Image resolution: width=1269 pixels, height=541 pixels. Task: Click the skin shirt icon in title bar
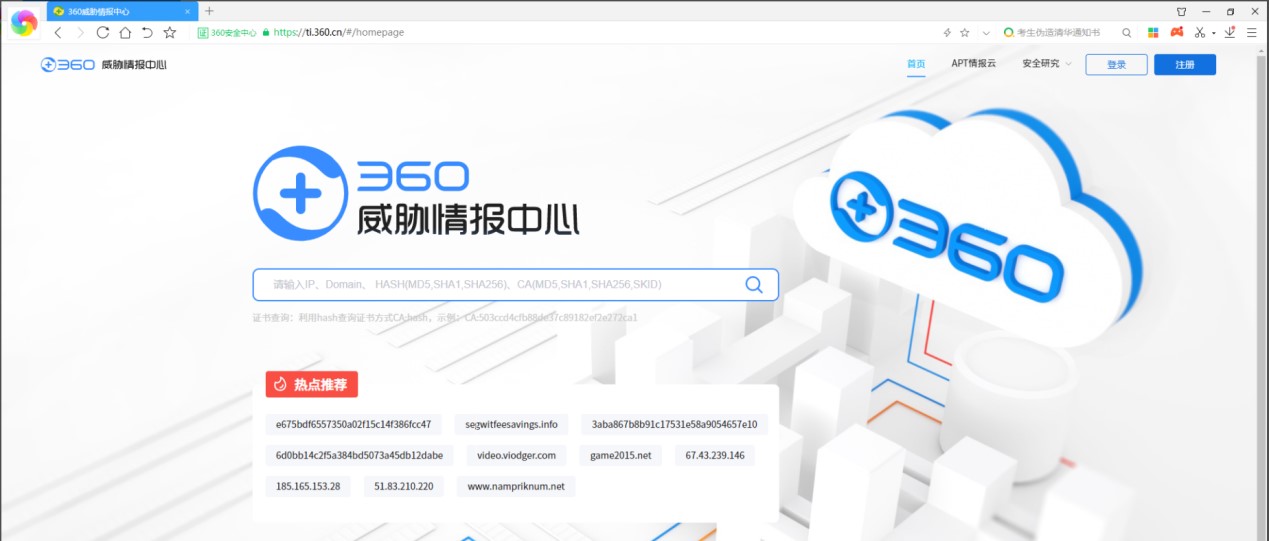point(1181,11)
